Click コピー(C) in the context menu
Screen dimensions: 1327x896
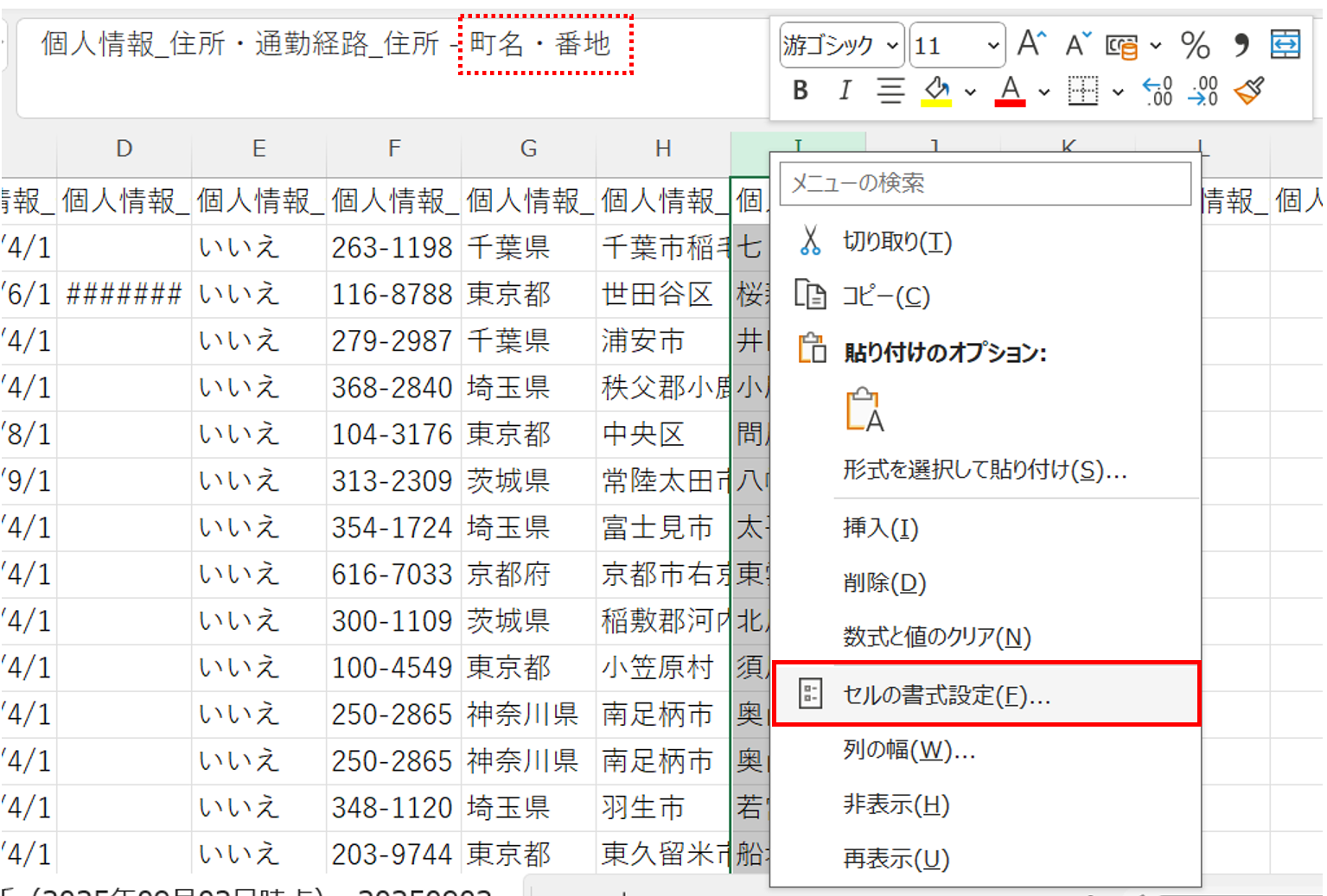(886, 296)
